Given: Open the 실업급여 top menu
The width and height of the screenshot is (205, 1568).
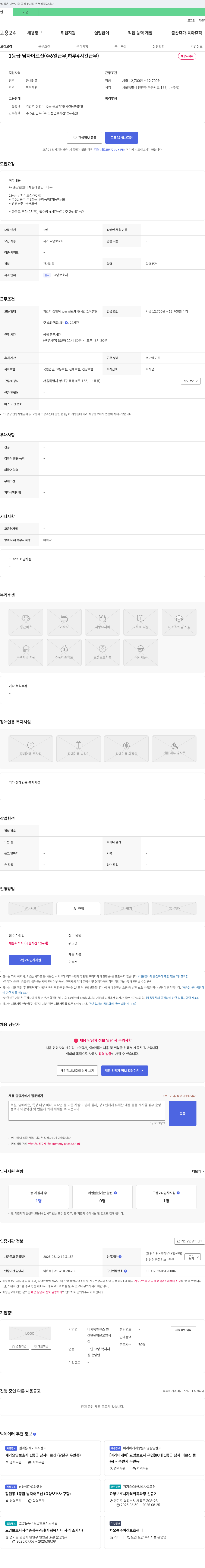Looking at the screenshot, I should tap(102, 33).
